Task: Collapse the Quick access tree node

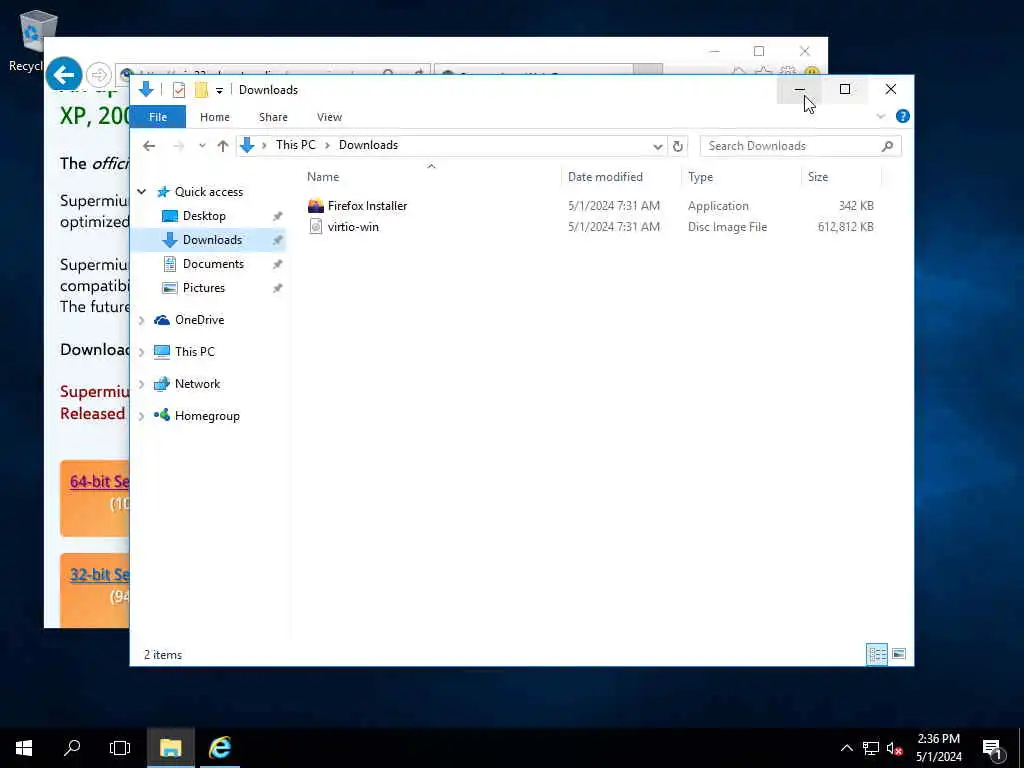Action: click(x=142, y=191)
